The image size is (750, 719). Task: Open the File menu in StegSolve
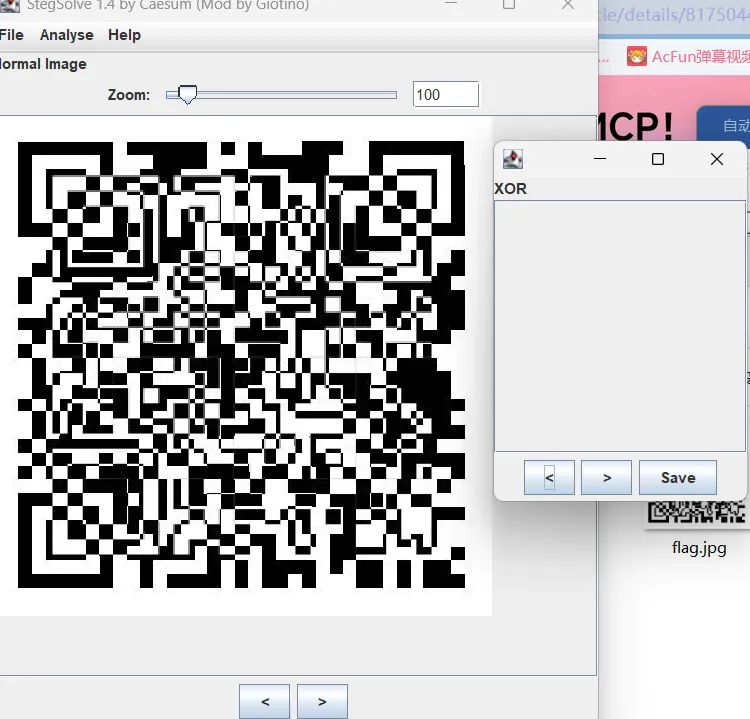click(x=11, y=35)
